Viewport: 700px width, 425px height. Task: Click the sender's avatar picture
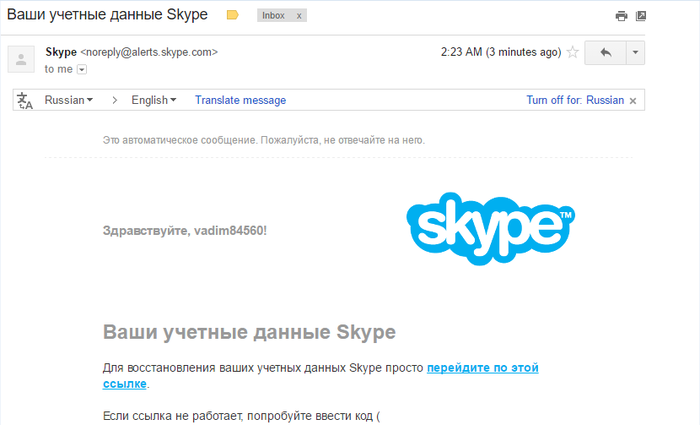click(22, 59)
